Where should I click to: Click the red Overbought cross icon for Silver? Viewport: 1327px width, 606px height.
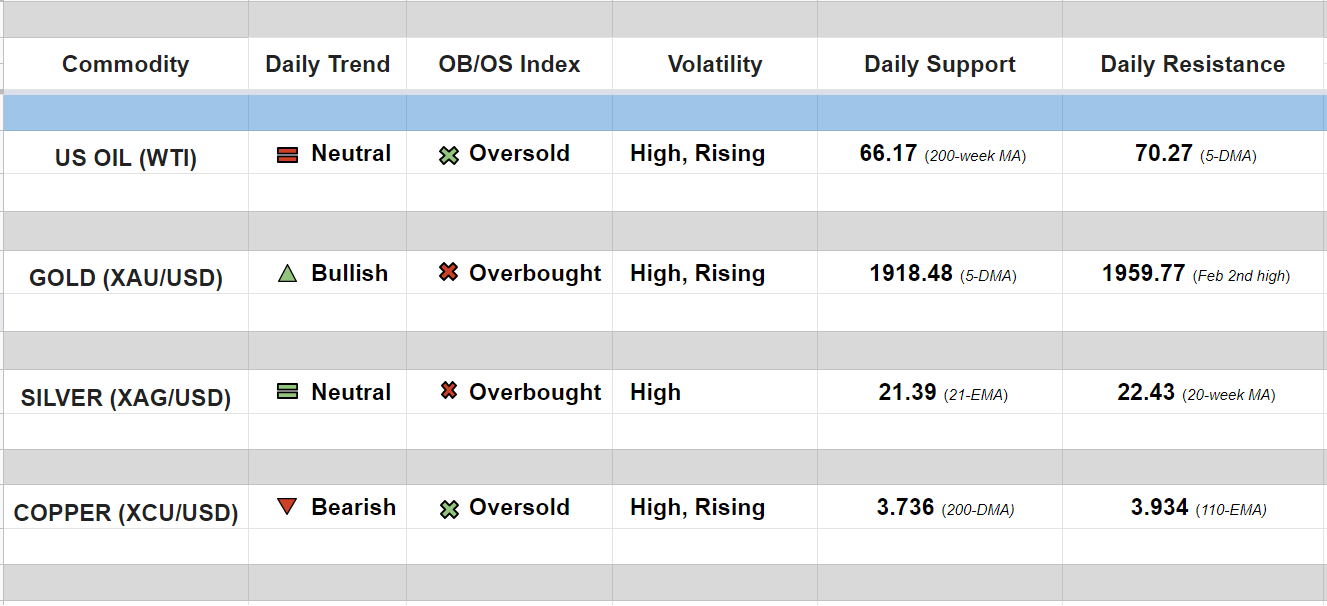449,392
